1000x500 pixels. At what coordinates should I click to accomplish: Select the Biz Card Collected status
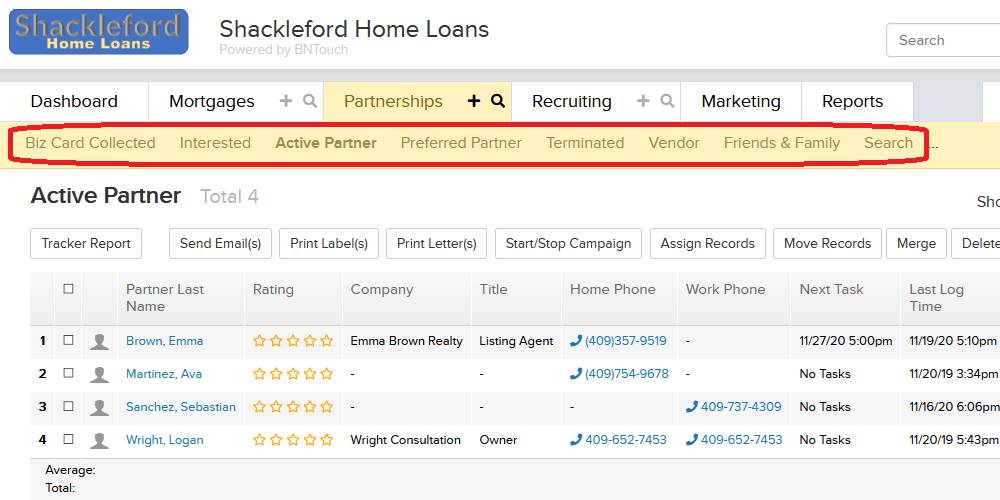click(91, 143)
